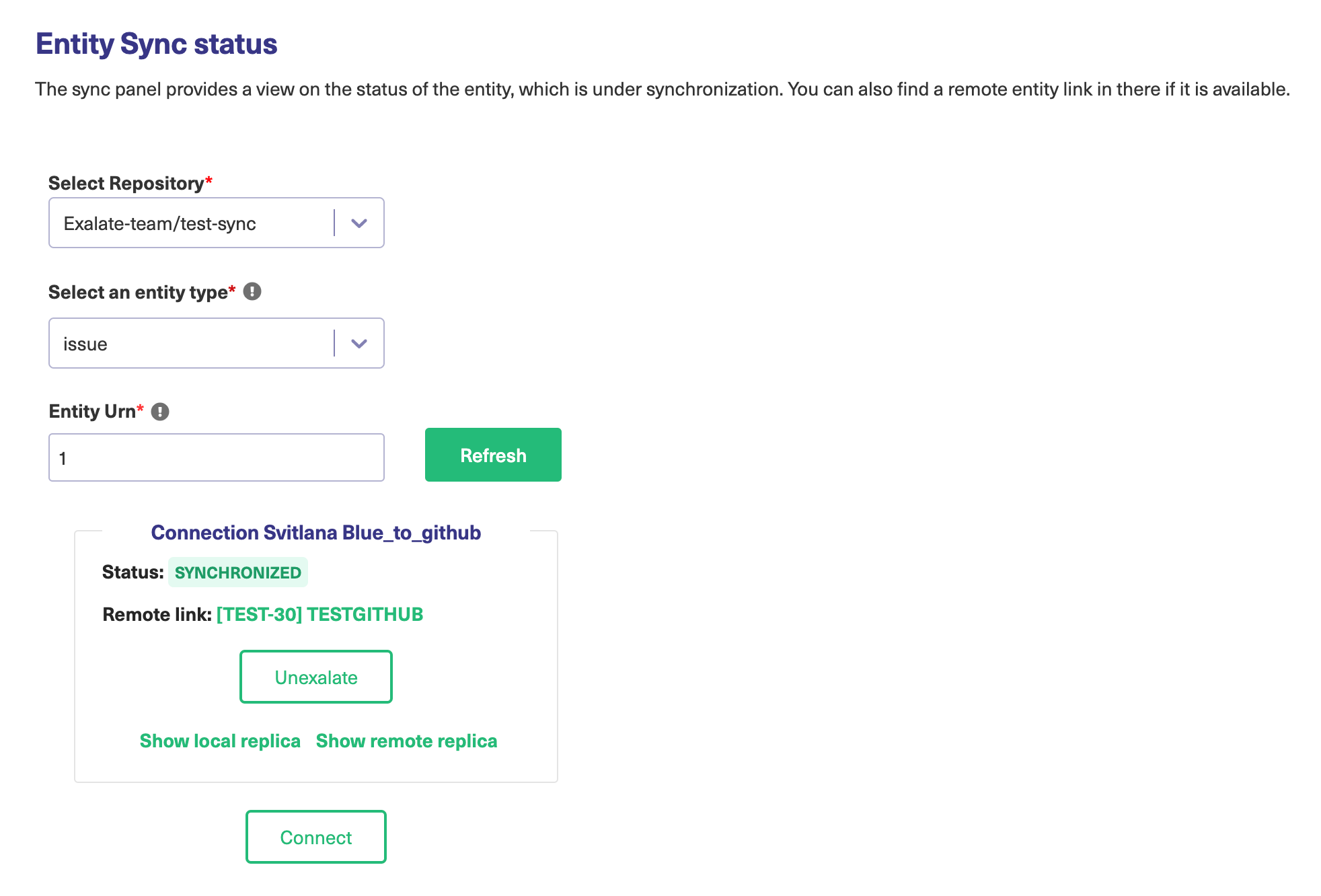Click the Connection Svitlana Blue_to_github title

[315, 533]
